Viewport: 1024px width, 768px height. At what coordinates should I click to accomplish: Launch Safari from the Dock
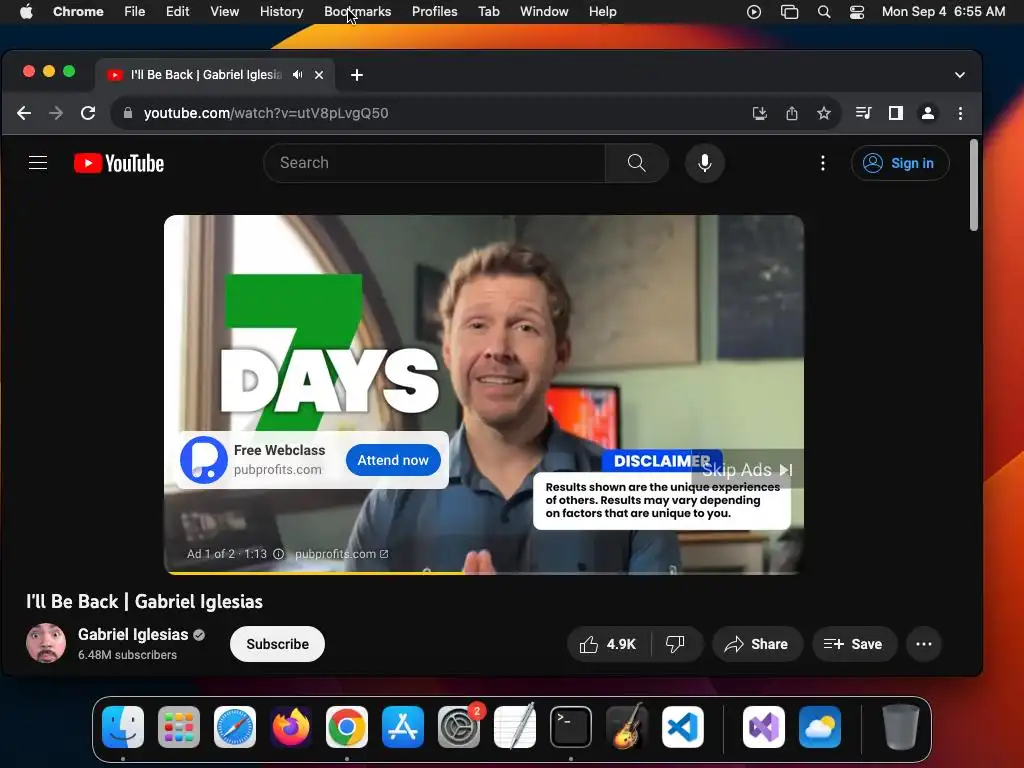234,727
